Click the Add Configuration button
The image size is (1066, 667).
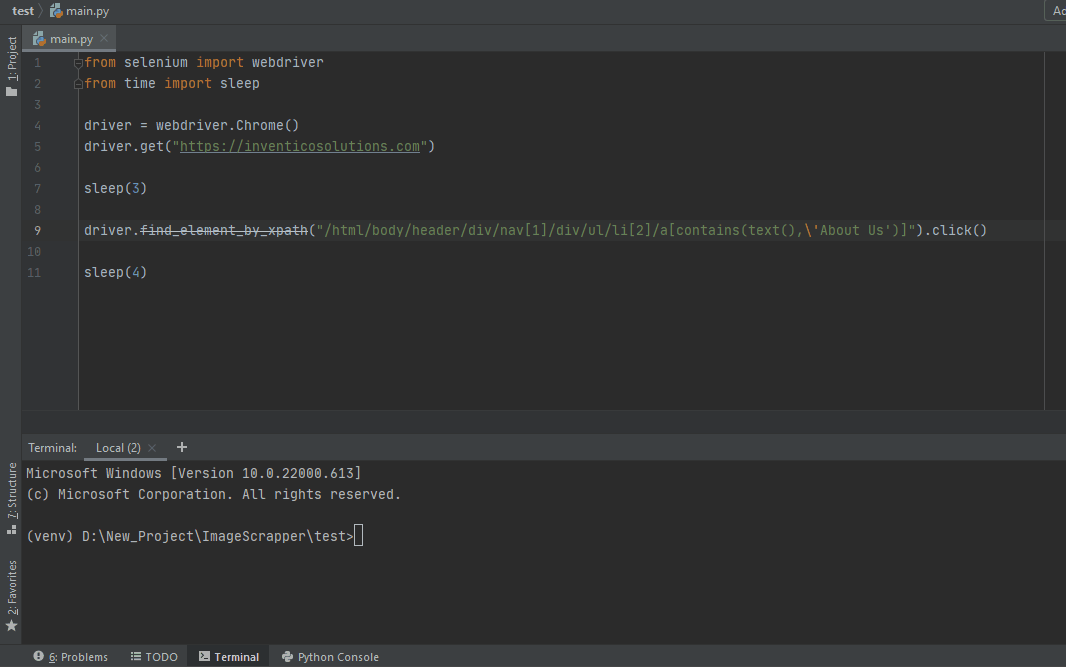click(1058, 11)
